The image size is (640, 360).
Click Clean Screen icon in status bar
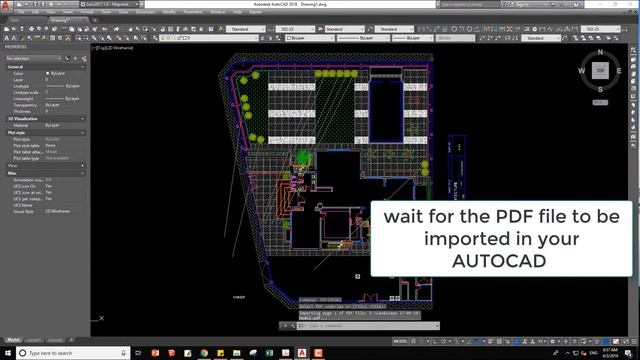point(626,341)
